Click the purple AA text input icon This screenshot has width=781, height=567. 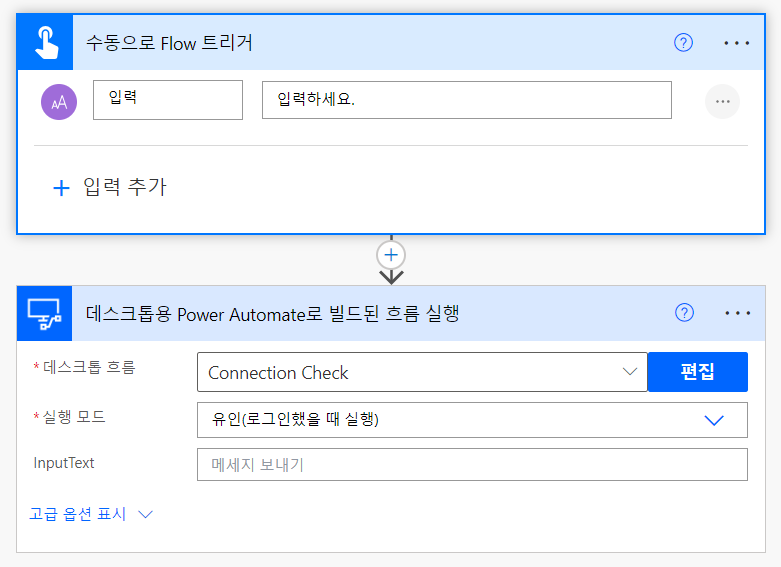coord(59,102)
